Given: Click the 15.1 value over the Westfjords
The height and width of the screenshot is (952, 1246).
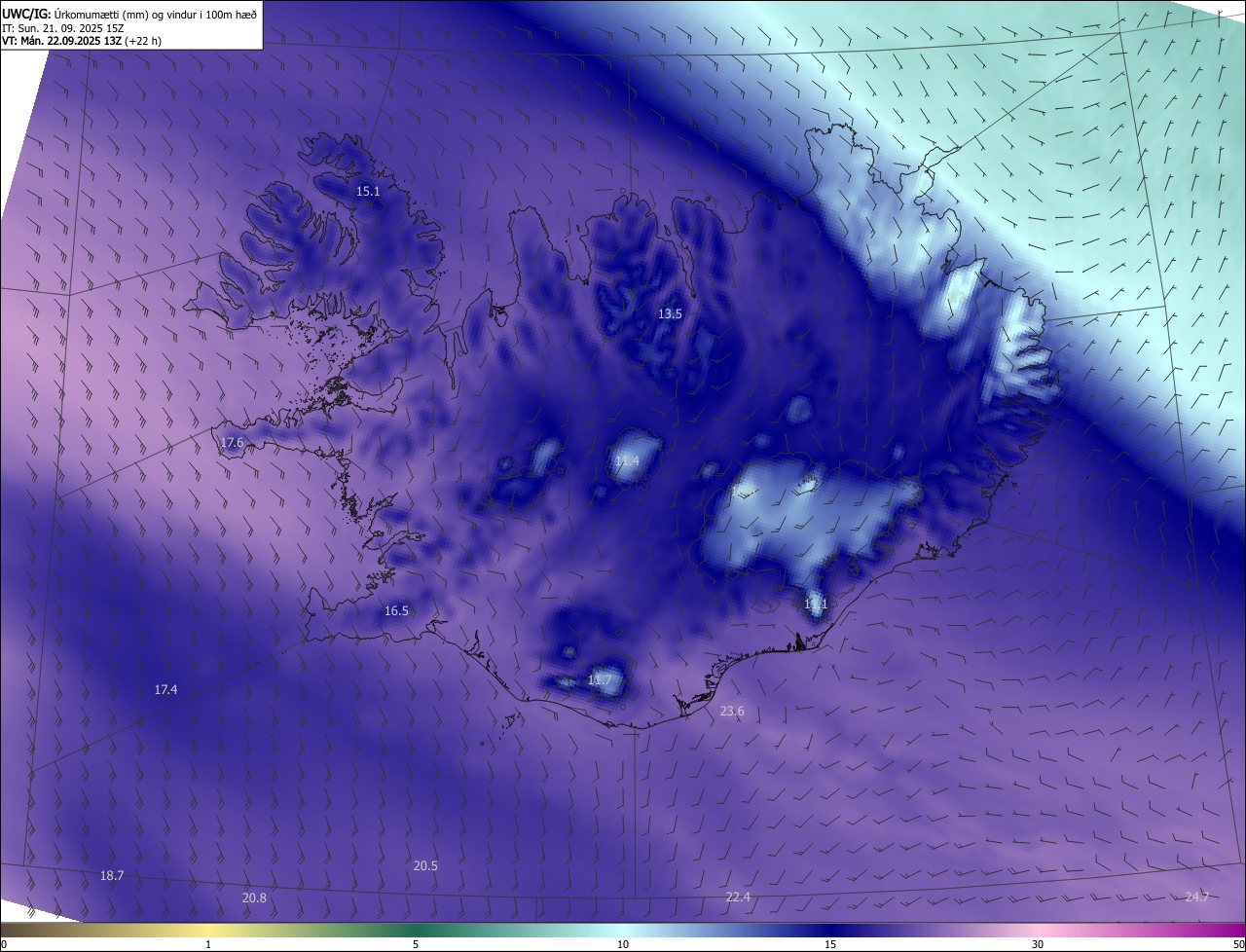Looking at the screenshot, I should click(368, 192).
